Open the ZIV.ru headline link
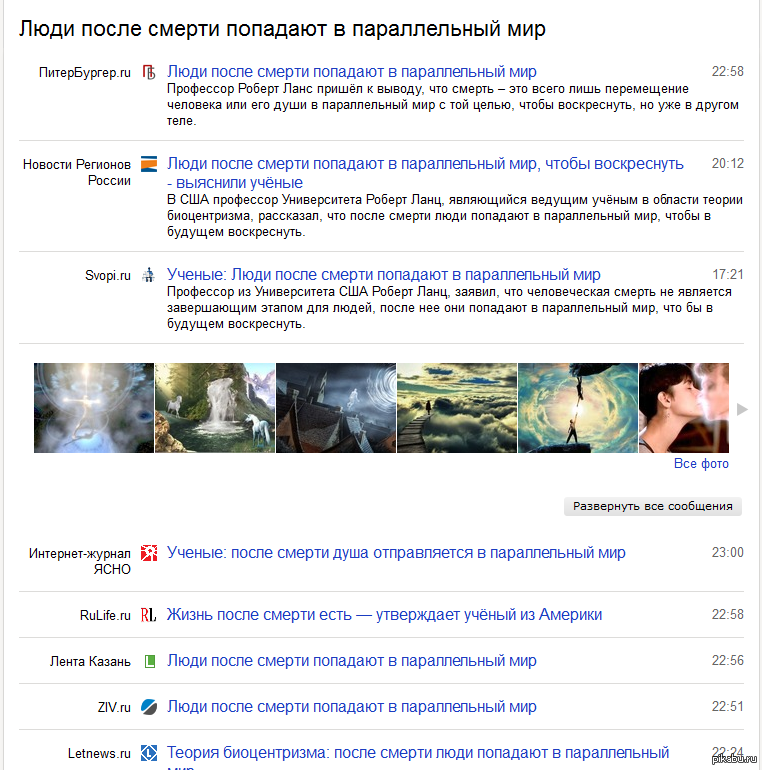Image resolution: width=762 pixels, height=770 pixels. pos(352,707)
